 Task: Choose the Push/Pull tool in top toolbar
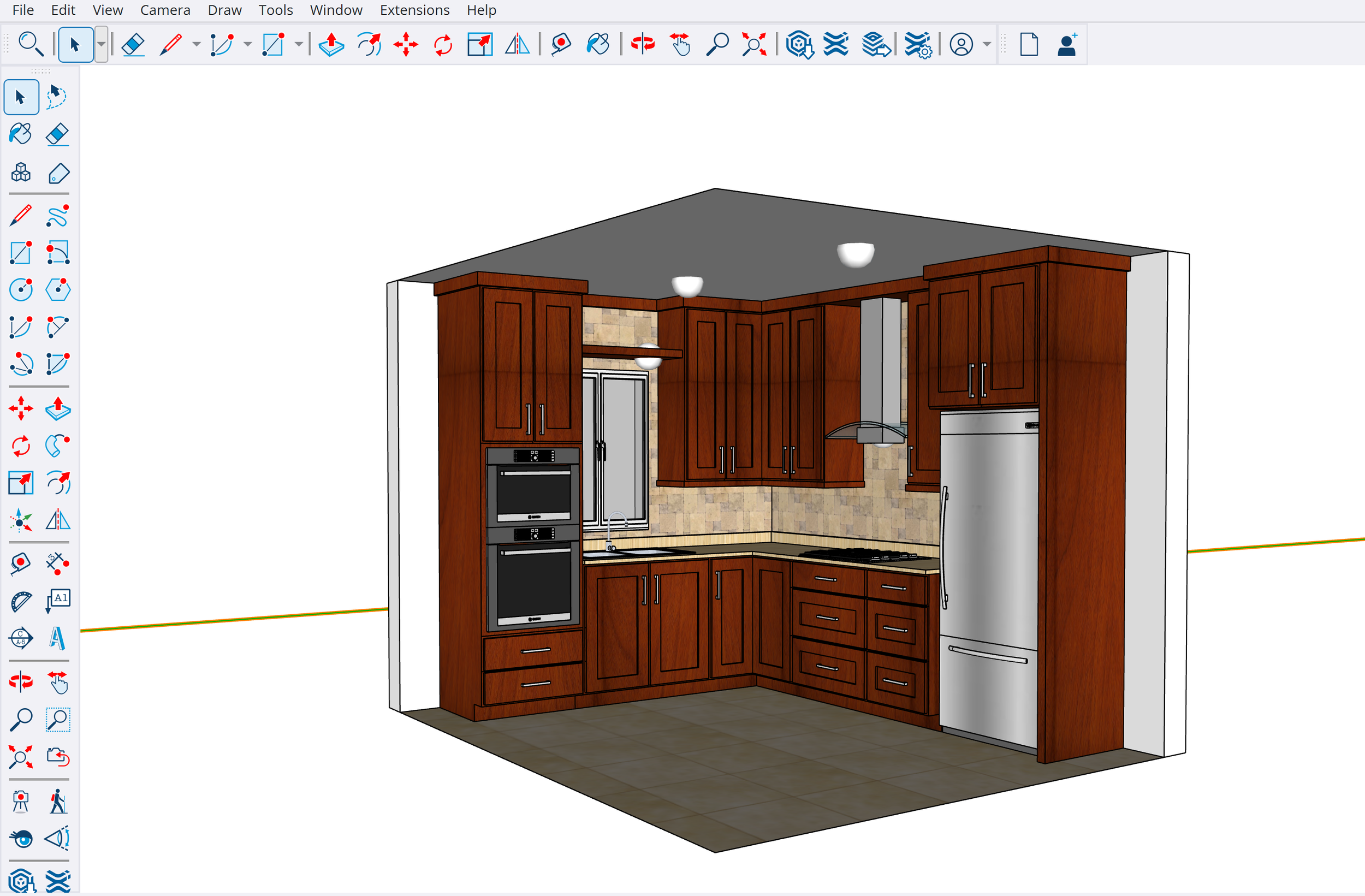pos(331,44)
